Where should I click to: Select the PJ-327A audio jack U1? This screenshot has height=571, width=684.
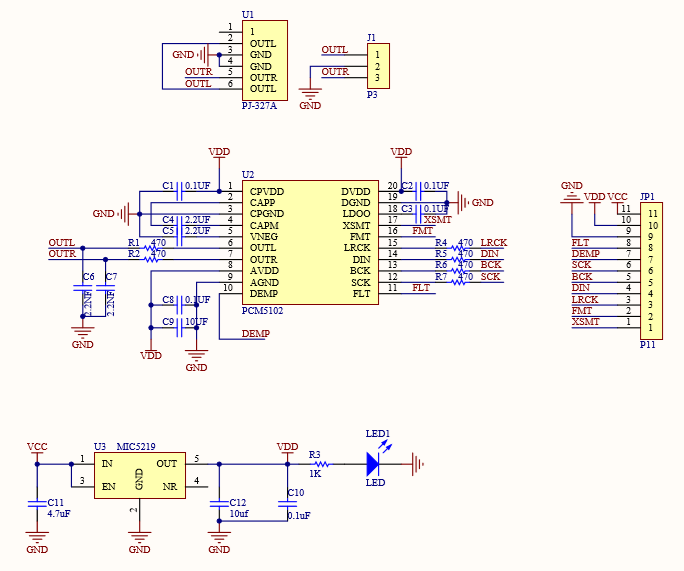click(264, 60)
